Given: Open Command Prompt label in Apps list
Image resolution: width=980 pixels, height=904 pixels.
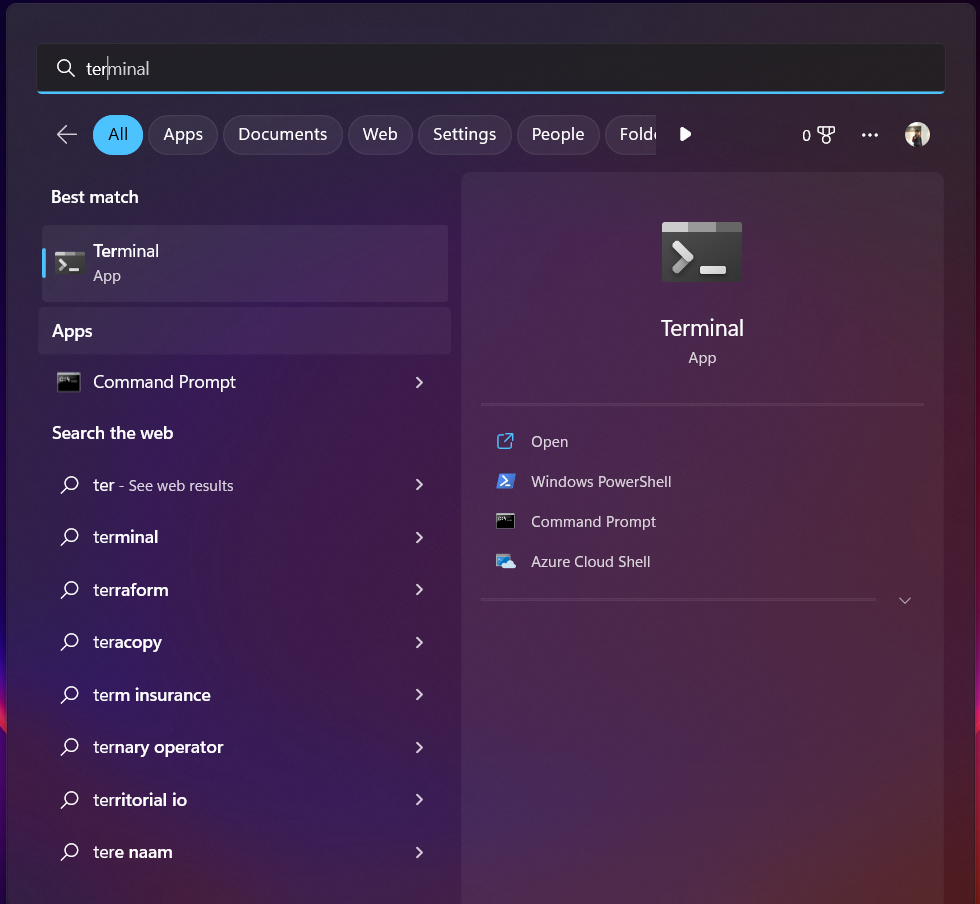Looking at the screenshot, I should pyautogui.click(x=164, y=382).
